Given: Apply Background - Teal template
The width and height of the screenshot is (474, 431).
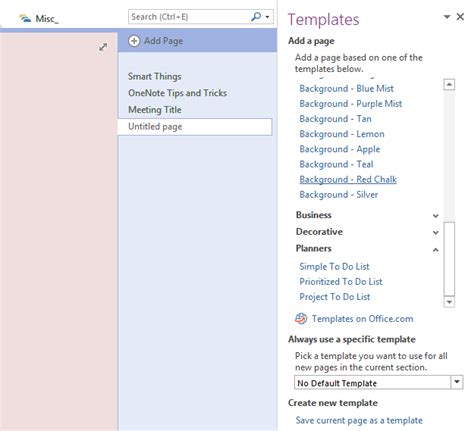Looking at the screenshot, I should [336, 164].
